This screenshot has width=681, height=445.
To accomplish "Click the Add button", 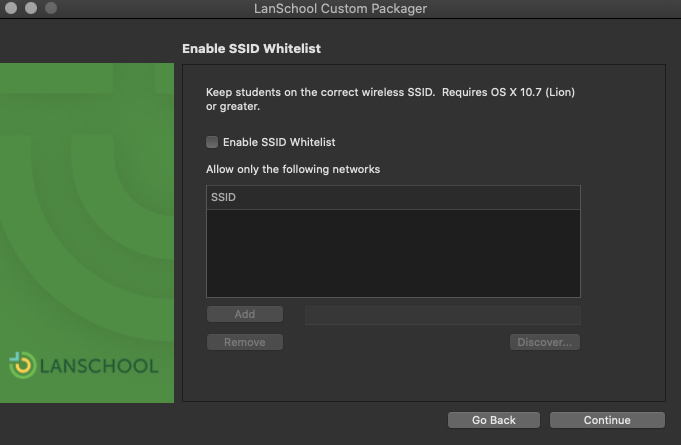I will click(x=245, y=314).
